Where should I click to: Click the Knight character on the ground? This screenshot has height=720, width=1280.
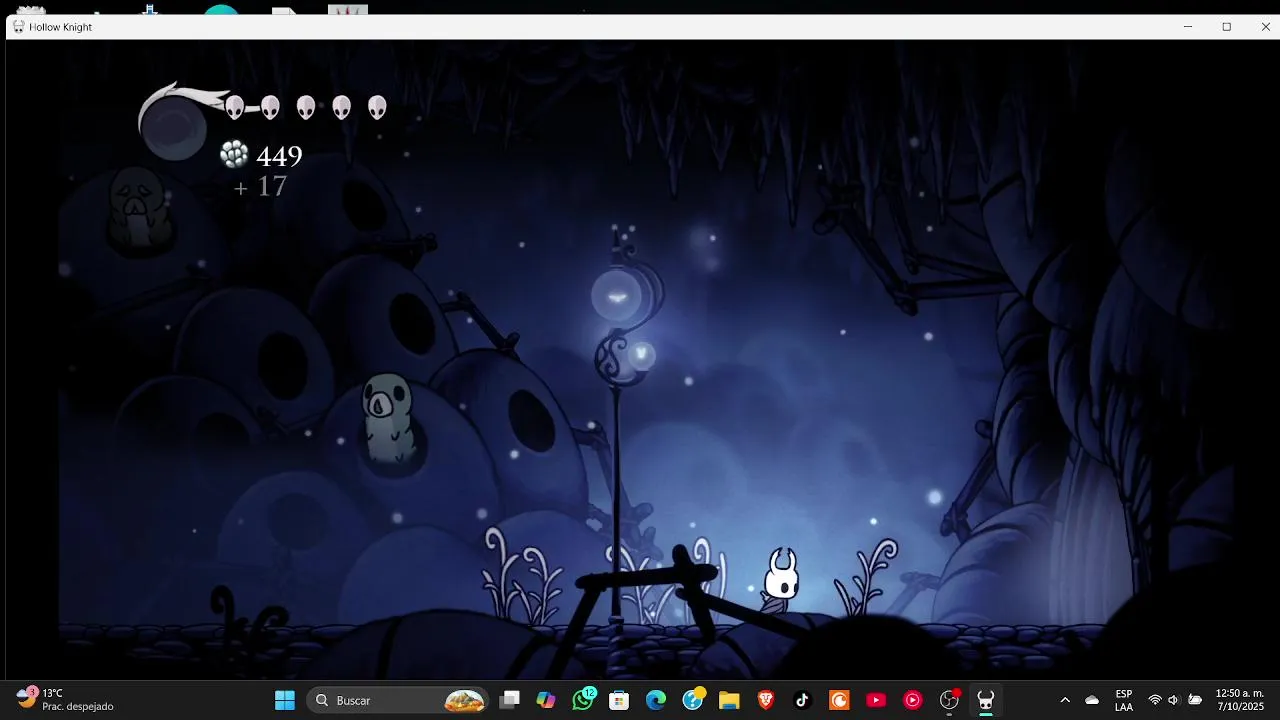click(781, 578)
